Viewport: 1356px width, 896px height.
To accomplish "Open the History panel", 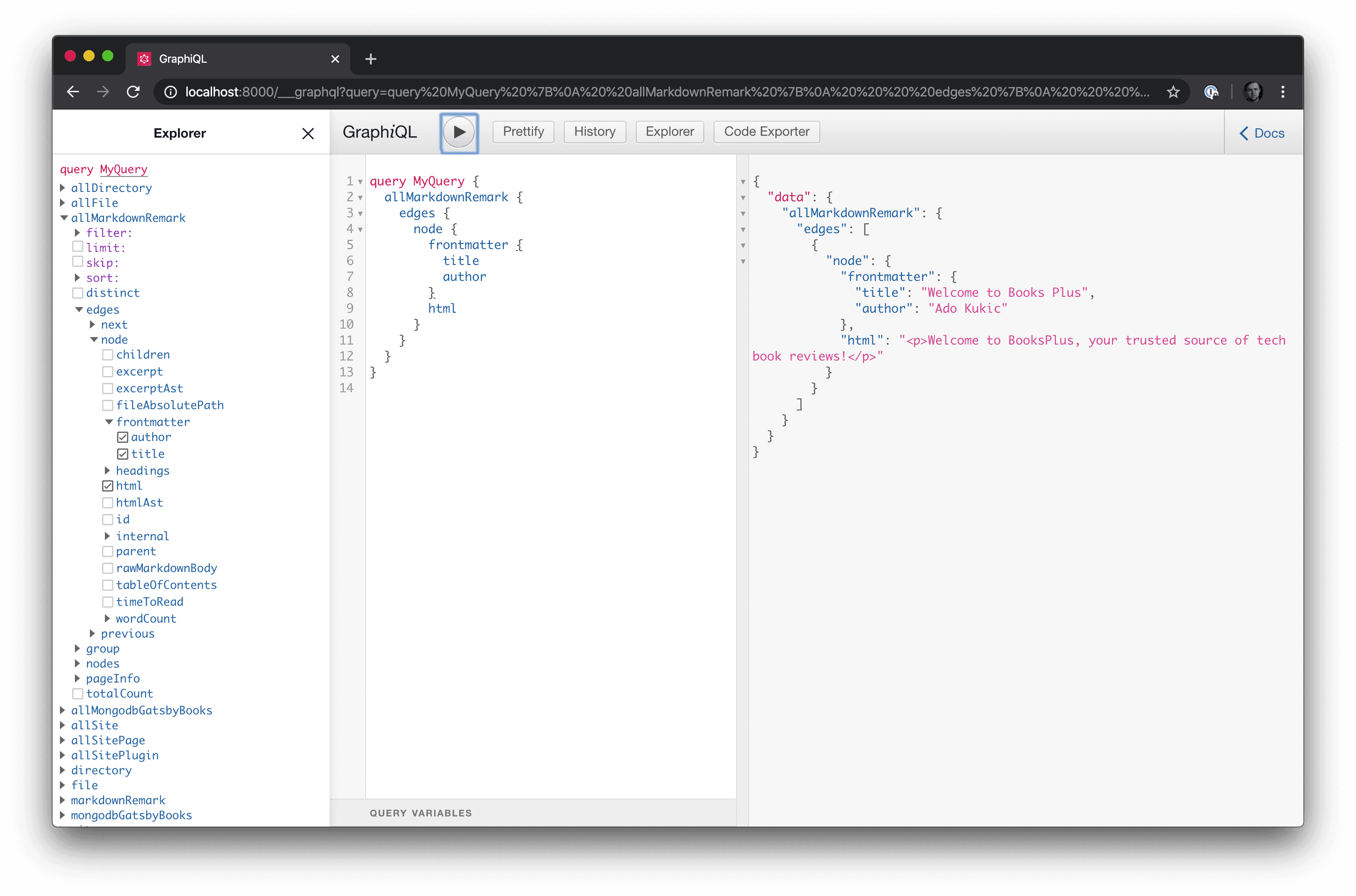I will 594,132.
